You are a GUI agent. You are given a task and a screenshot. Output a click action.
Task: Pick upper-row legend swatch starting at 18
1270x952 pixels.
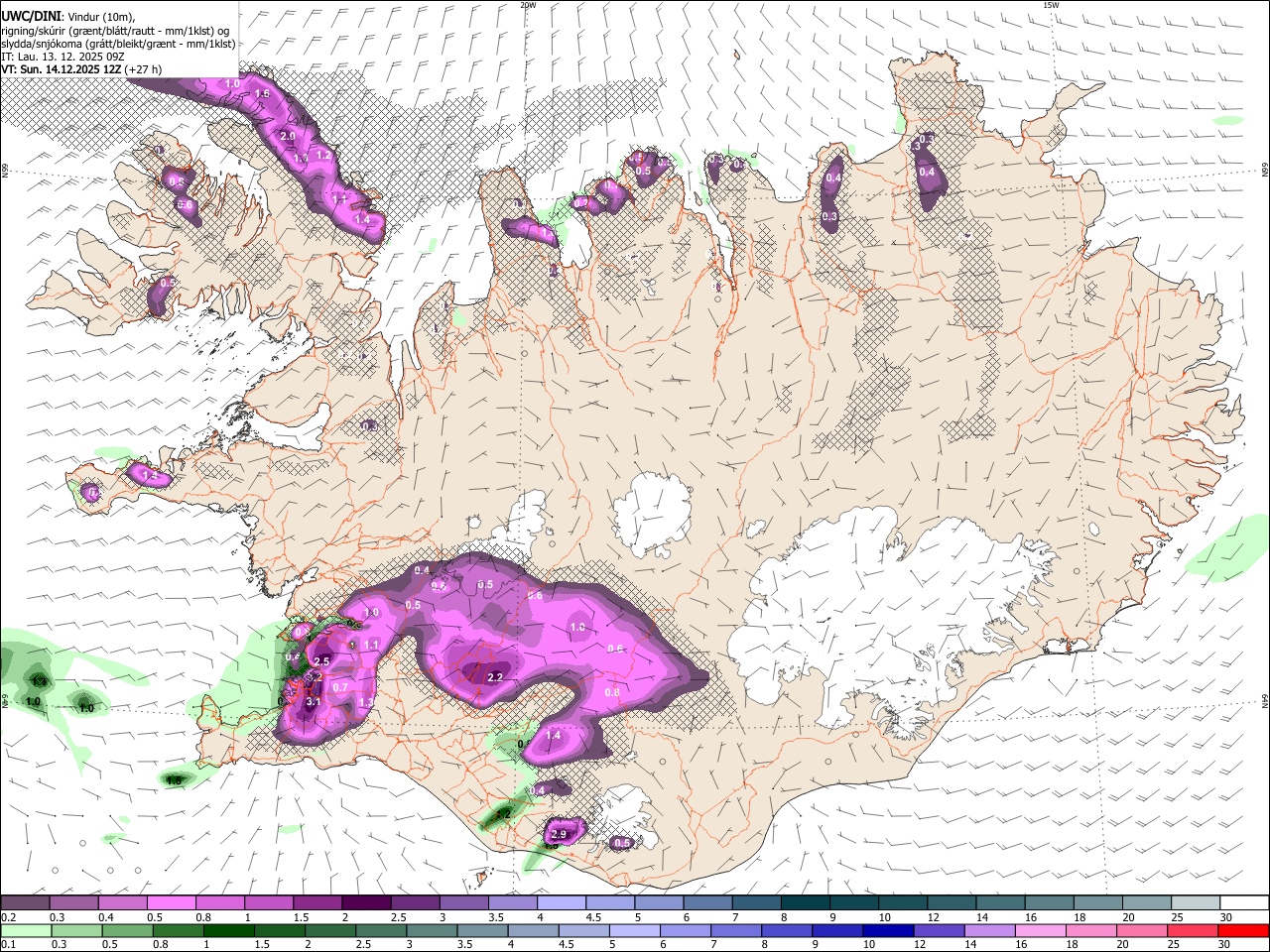pyautogui.click(x=1098, y=903)
